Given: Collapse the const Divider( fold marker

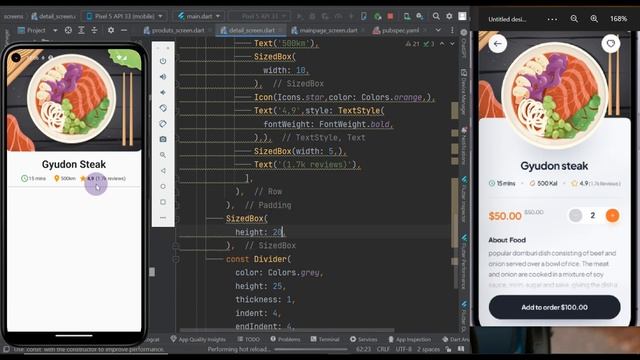Looking at the screenshot, I should [x=176, y=259].
